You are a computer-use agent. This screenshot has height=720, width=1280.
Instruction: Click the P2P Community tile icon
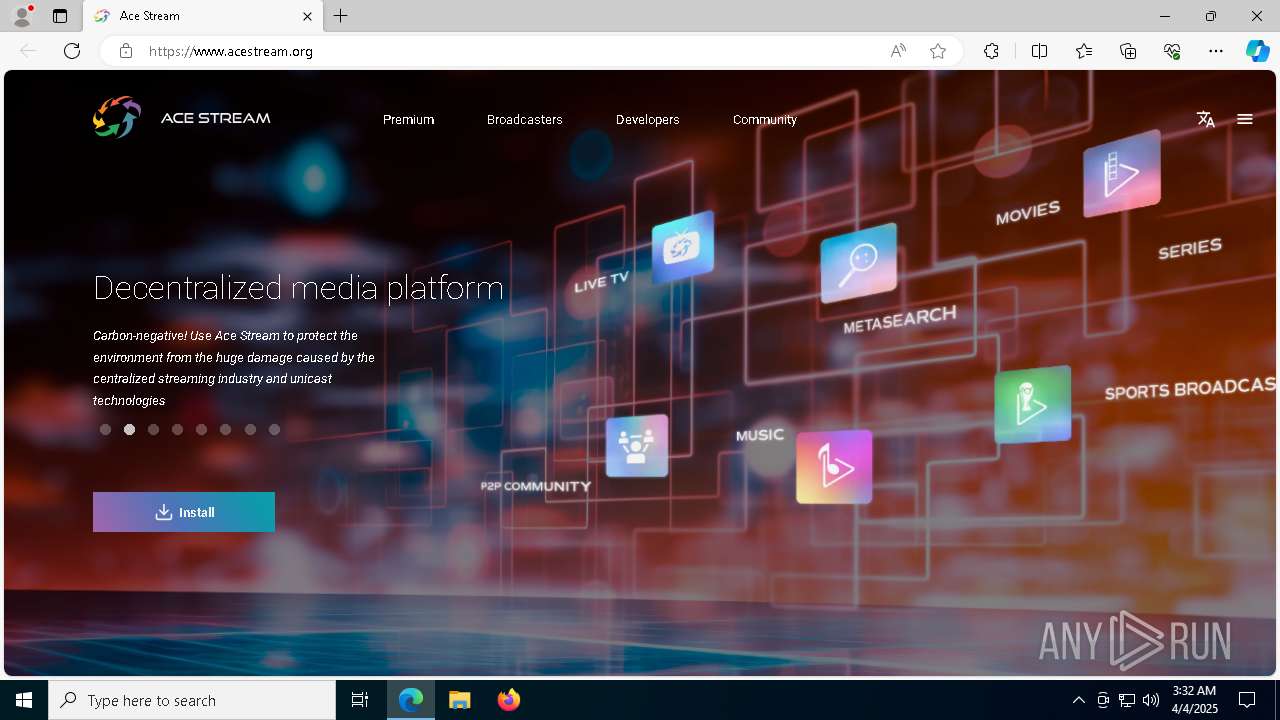[x=637, y=445]
